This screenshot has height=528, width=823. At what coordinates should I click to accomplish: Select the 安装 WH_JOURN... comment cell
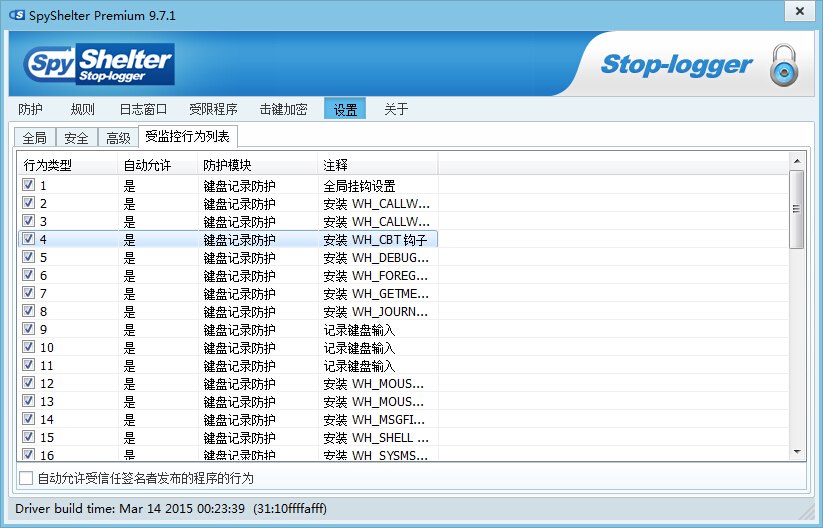click(376, 312)
